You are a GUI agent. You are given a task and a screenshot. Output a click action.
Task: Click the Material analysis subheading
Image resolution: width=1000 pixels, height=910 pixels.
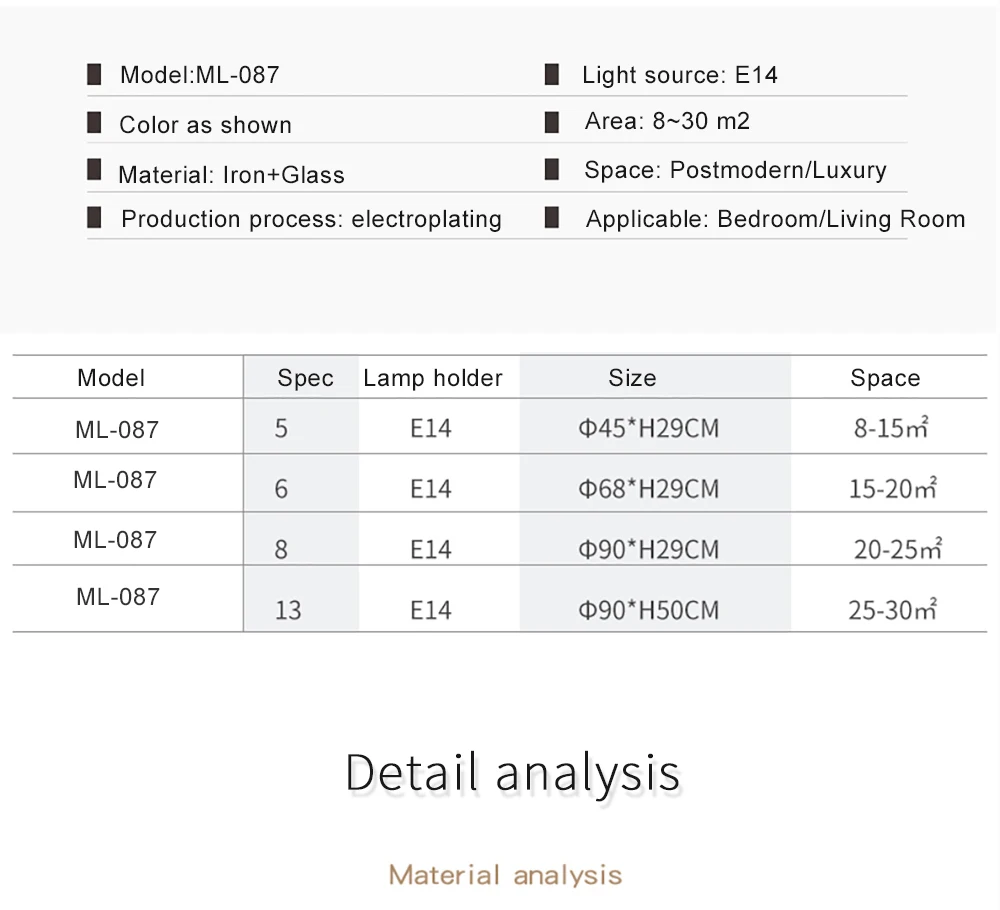click(x=505, y=875)
